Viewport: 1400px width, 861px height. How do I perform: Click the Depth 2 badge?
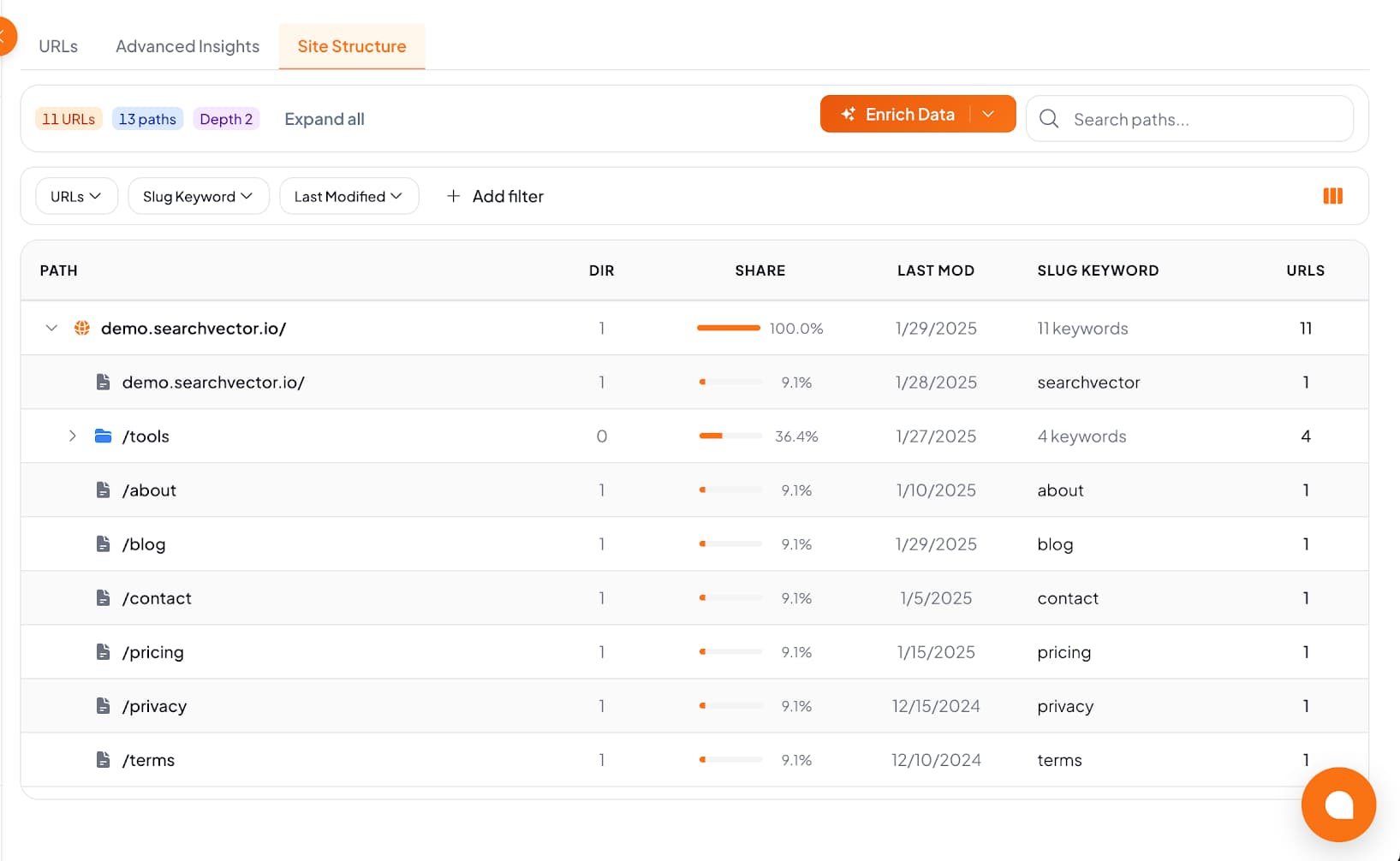tap(226, 119)
